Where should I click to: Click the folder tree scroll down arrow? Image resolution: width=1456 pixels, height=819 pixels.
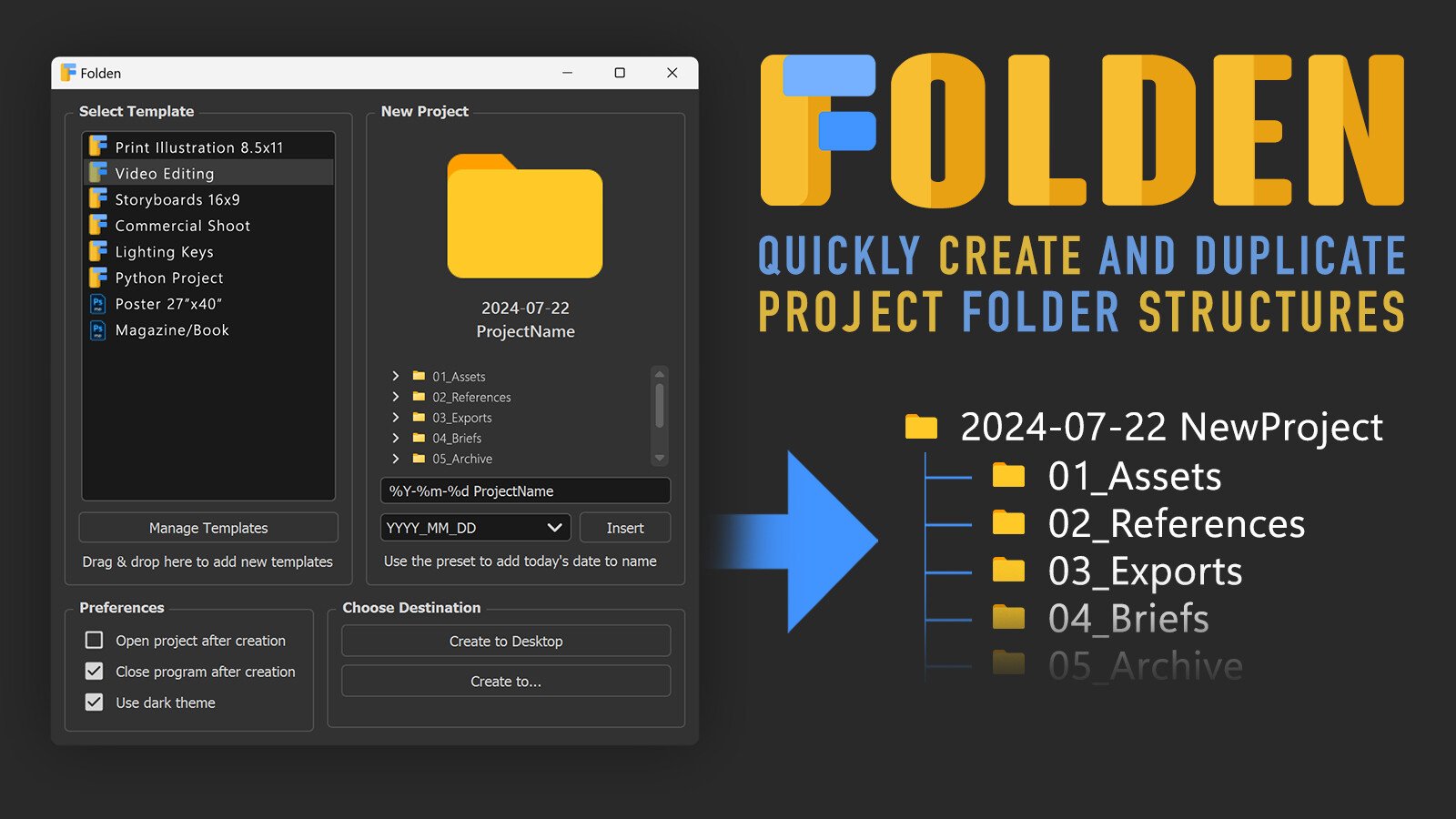(660, 459)
